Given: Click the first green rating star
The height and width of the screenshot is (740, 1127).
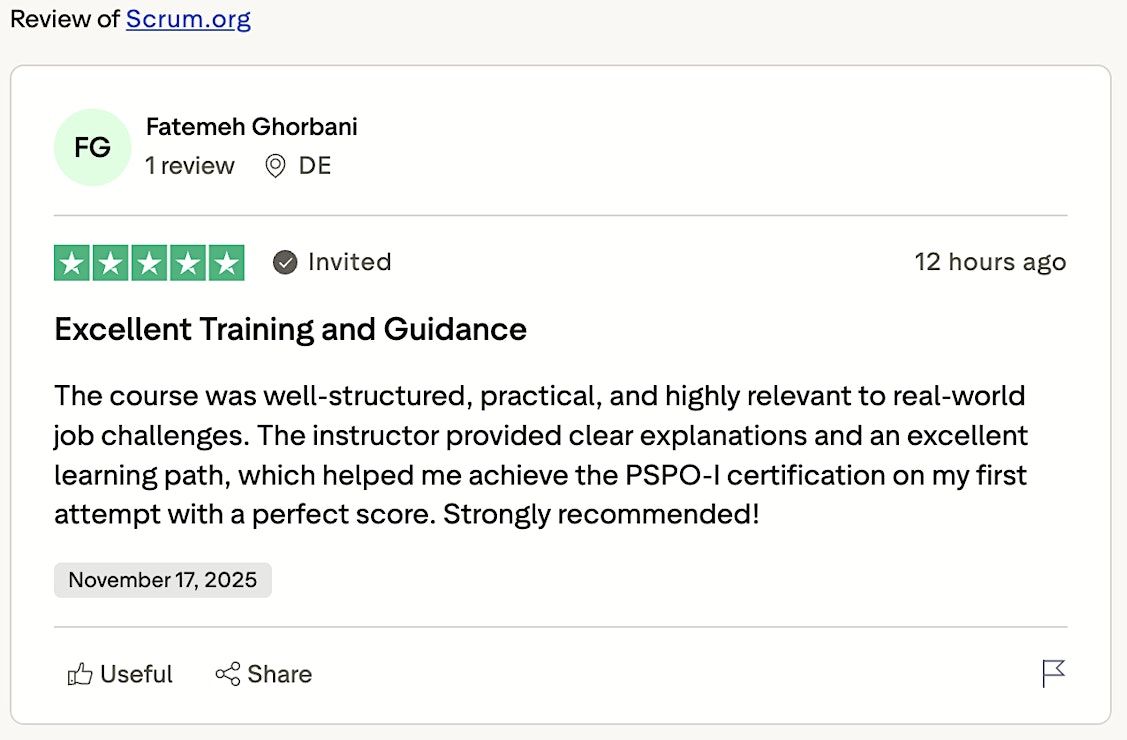Looking at the screenshot, I should 72,263.
